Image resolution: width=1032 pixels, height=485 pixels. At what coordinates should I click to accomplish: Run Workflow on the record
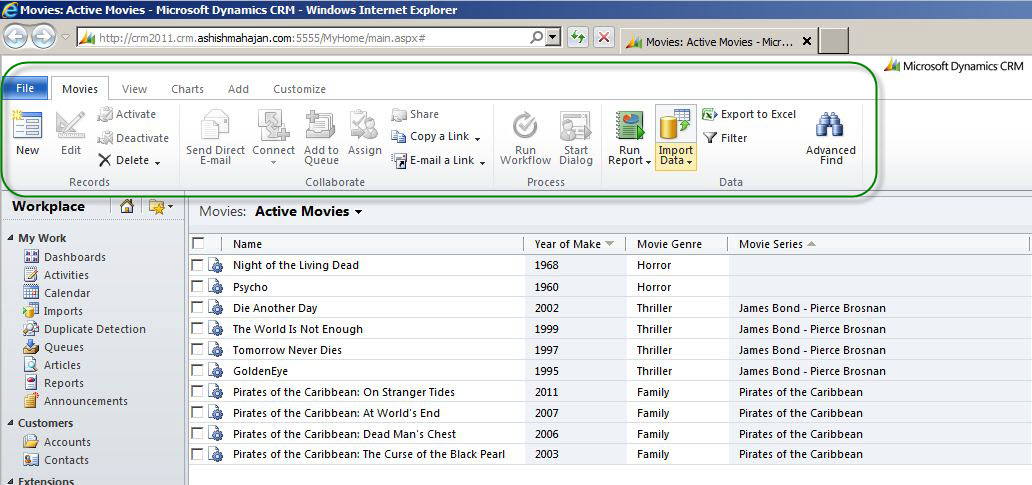[x=525, y=138]
